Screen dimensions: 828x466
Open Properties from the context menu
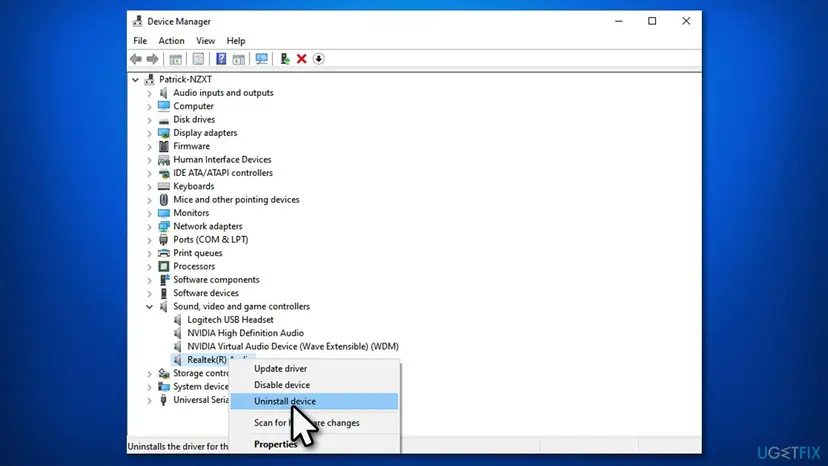314,444
